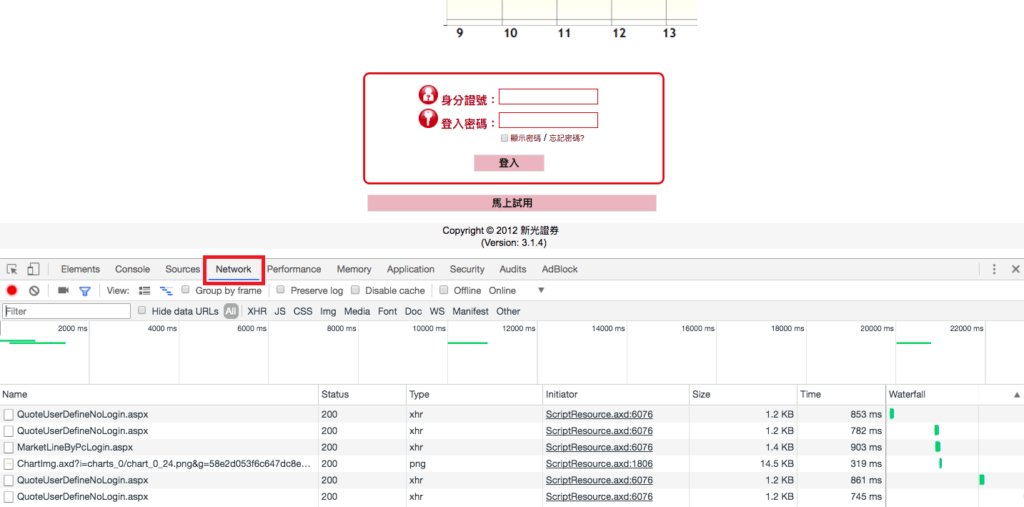The image size is (1024, 507).
Task: Focus the network Filter text box
Action: tap(67, 312)
